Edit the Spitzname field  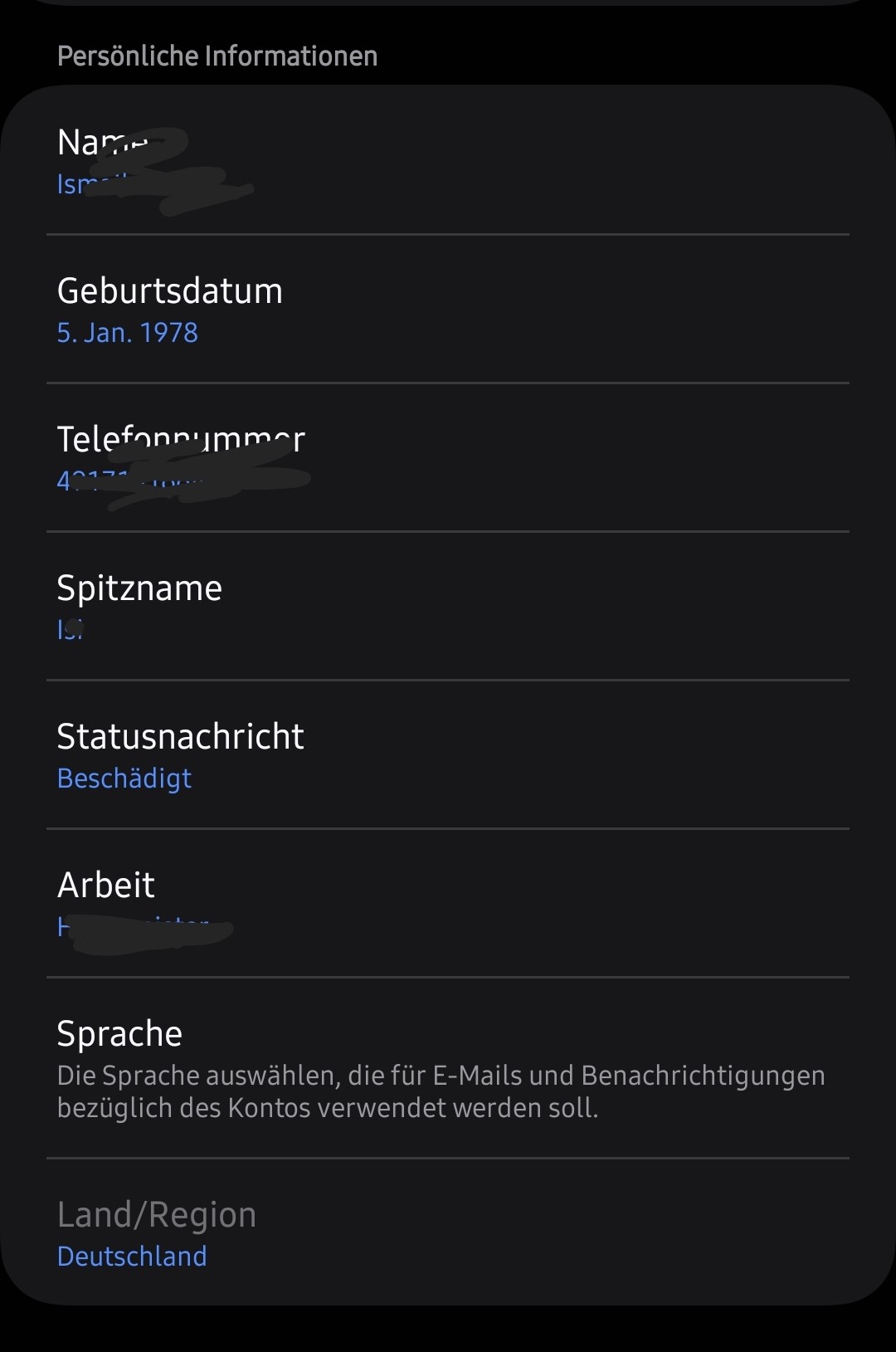pos(448,607)
